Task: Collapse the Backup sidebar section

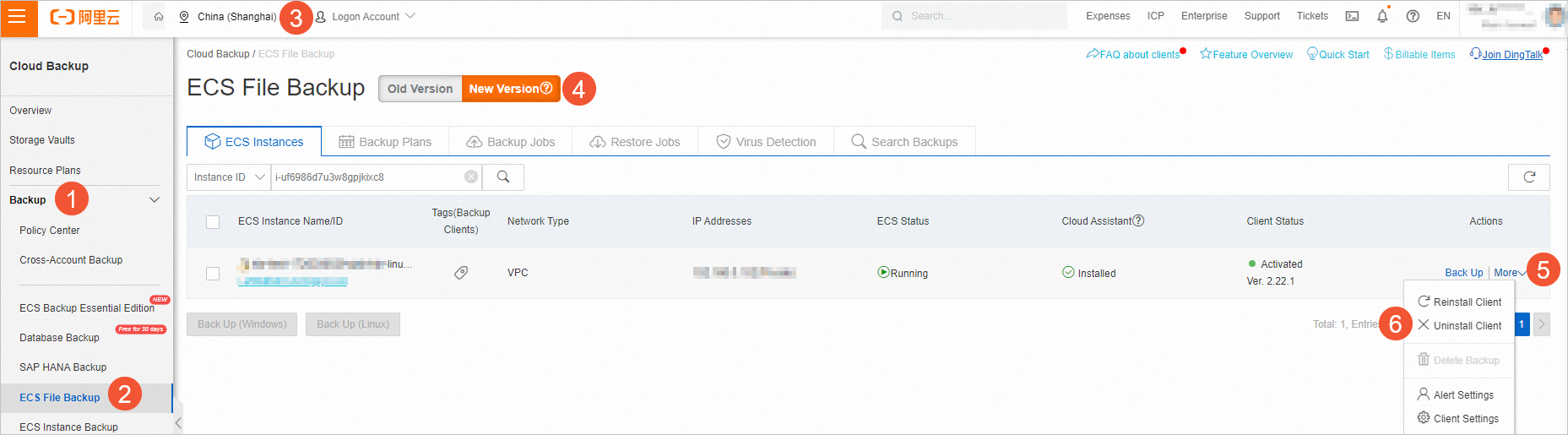Action: [155, 200]
